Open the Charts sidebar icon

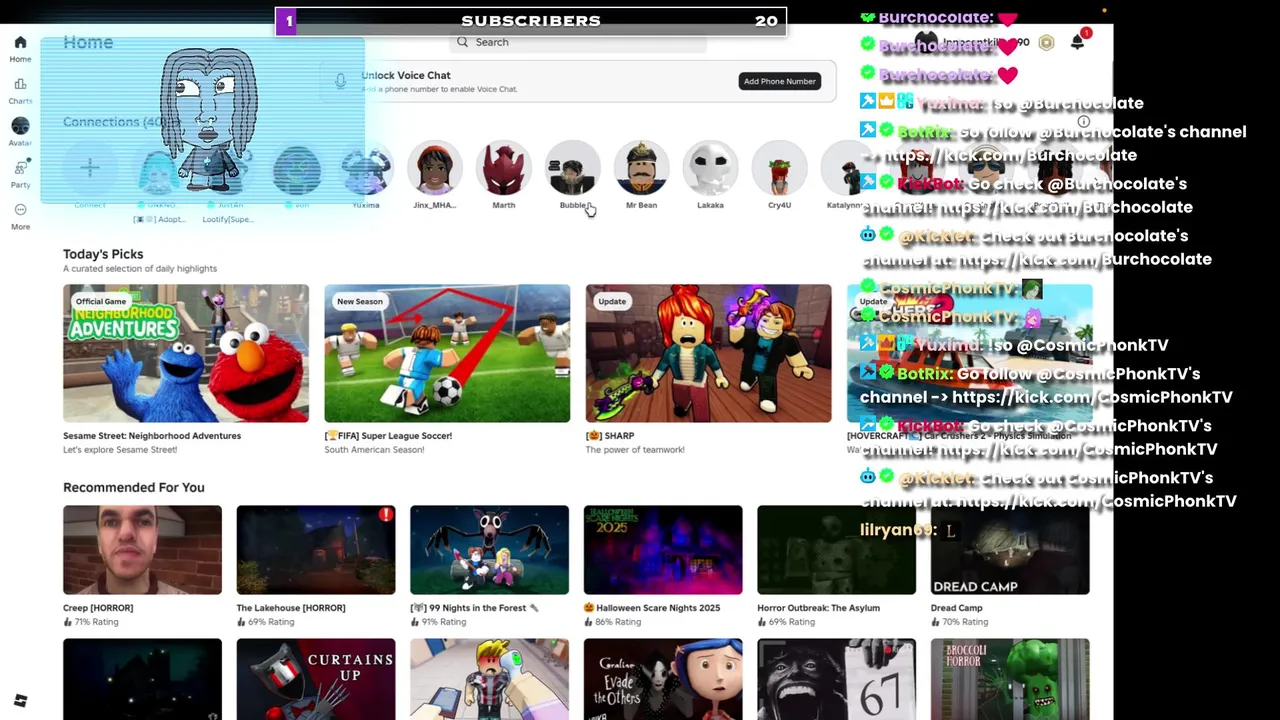click(20, 84)
